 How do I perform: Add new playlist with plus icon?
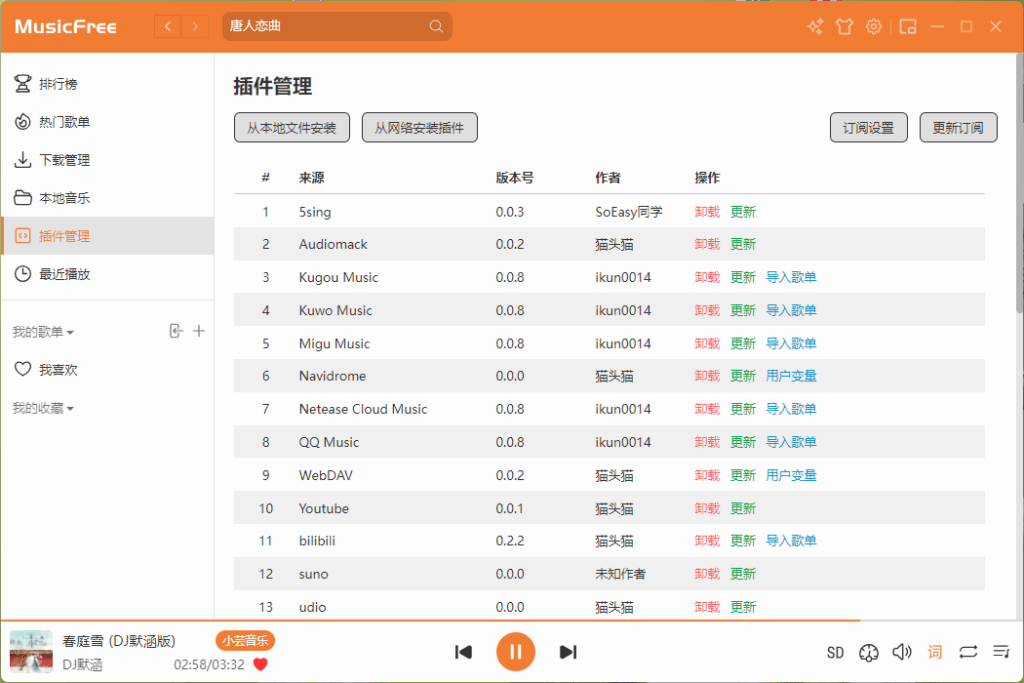(199, 331)
